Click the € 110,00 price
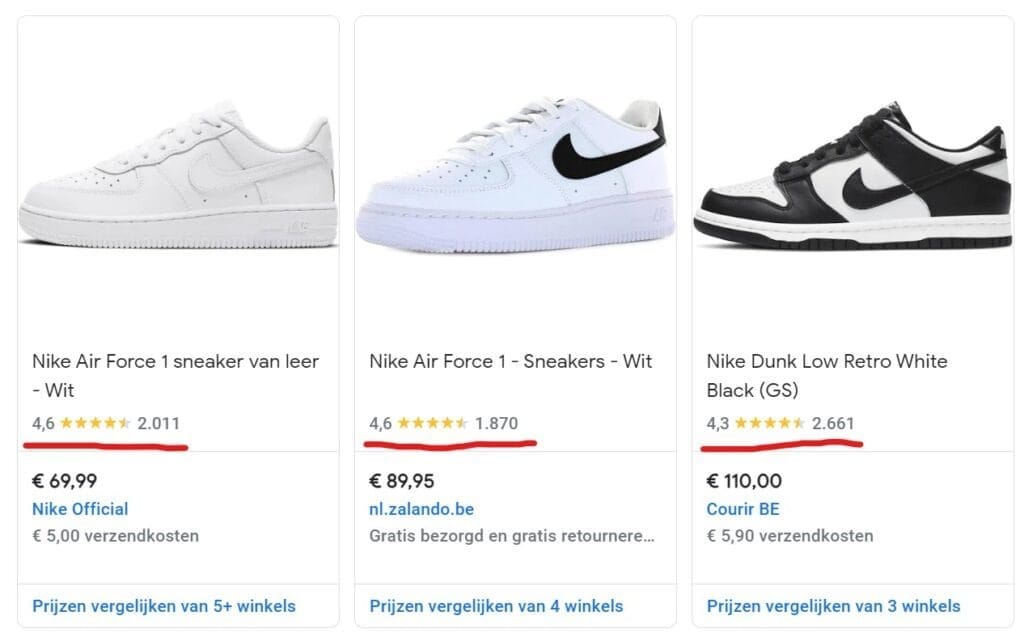Screen dimensions: 1024x641 [744, 482]
